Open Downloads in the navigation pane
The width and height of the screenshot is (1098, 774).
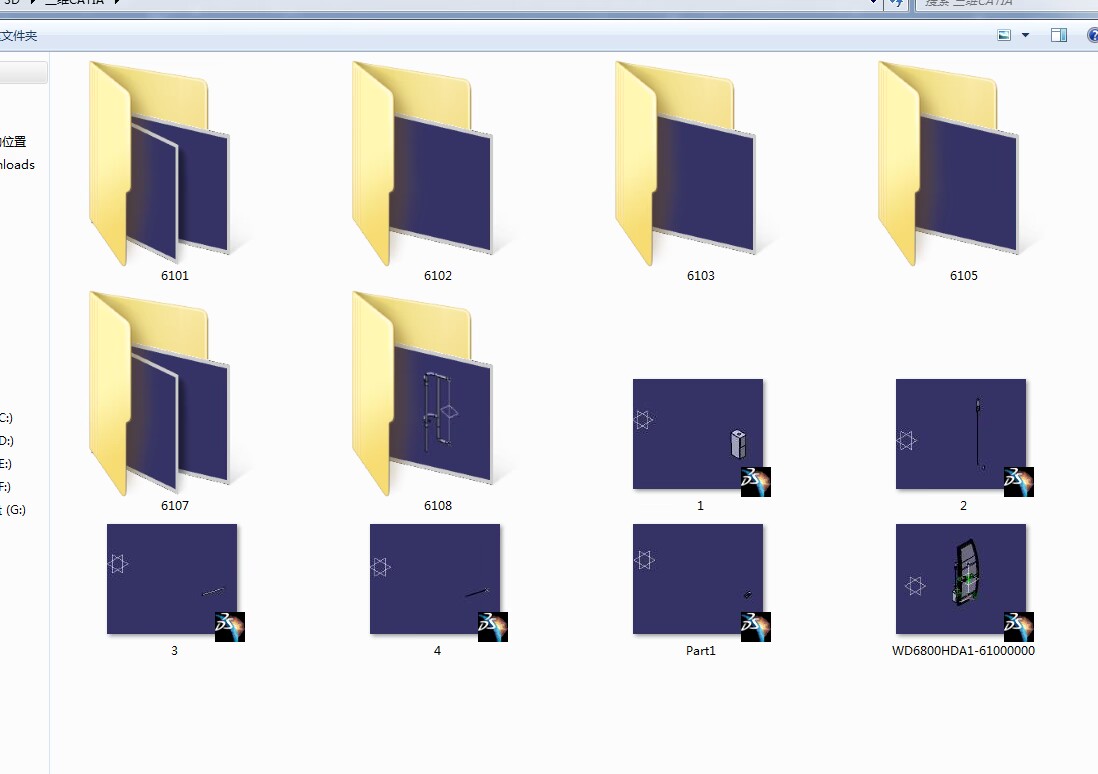pos(18,165)
